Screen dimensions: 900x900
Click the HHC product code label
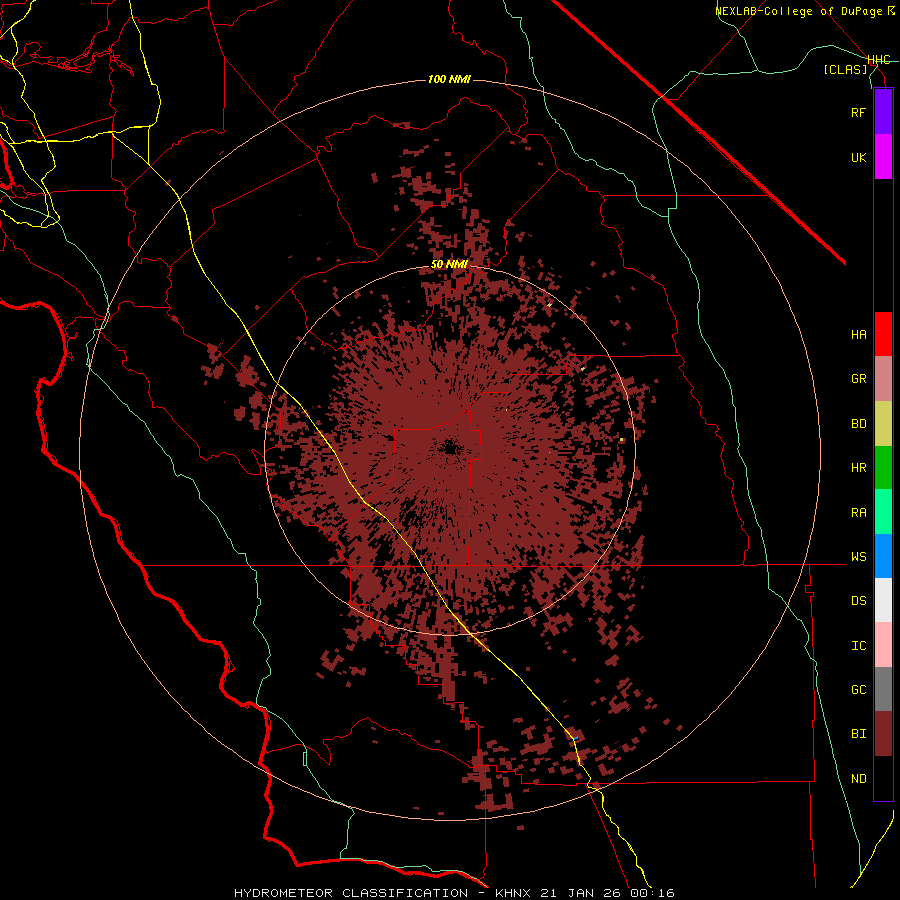point(879,60)
